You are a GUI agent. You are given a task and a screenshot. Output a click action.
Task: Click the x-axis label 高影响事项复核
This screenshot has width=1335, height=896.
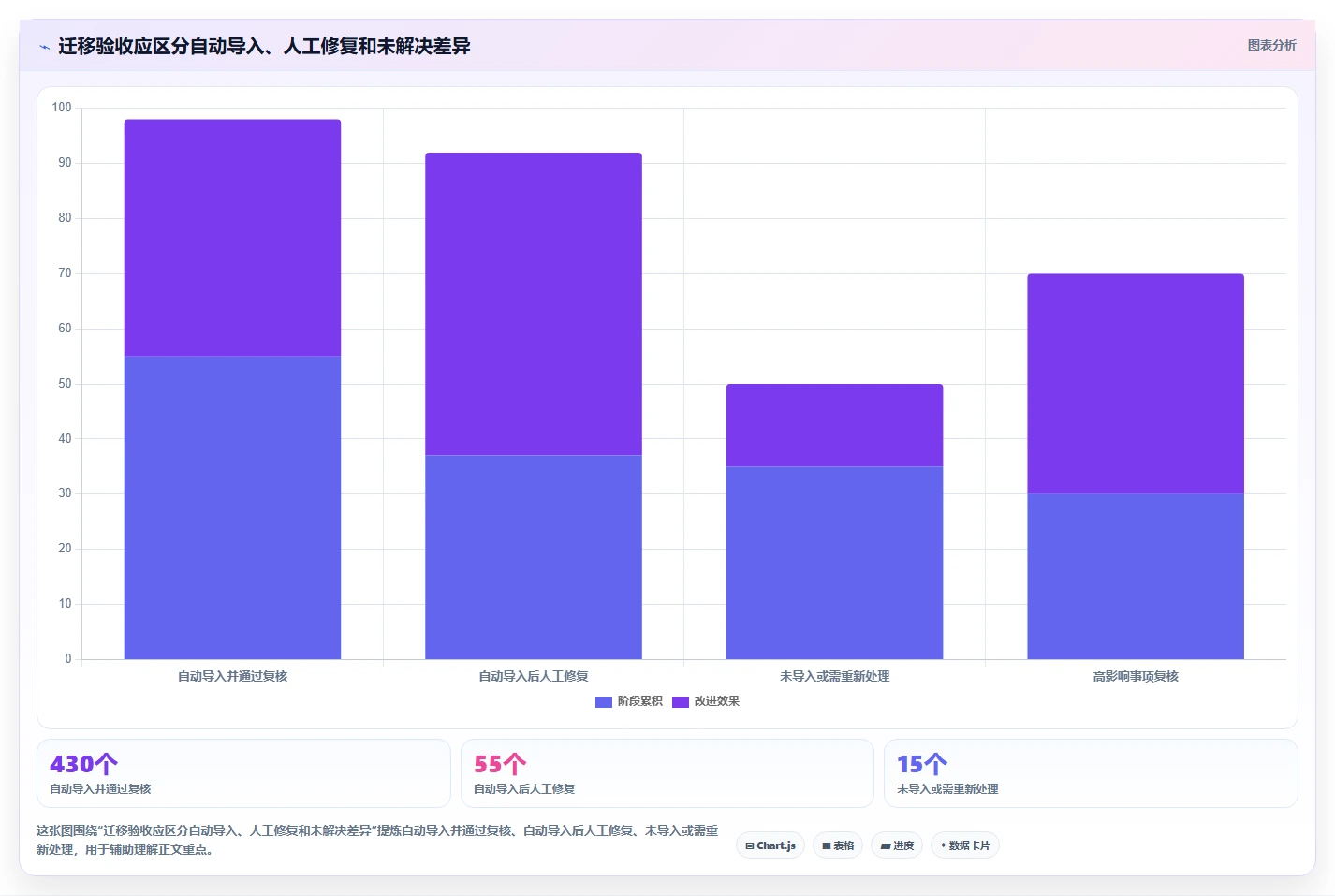tap(1136, 676)
